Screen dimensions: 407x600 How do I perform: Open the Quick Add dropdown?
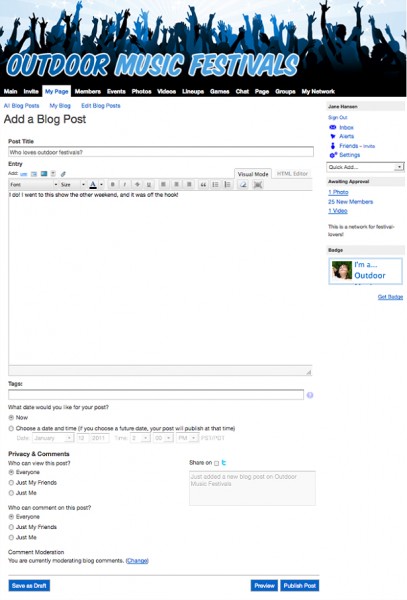pos(365,167)
